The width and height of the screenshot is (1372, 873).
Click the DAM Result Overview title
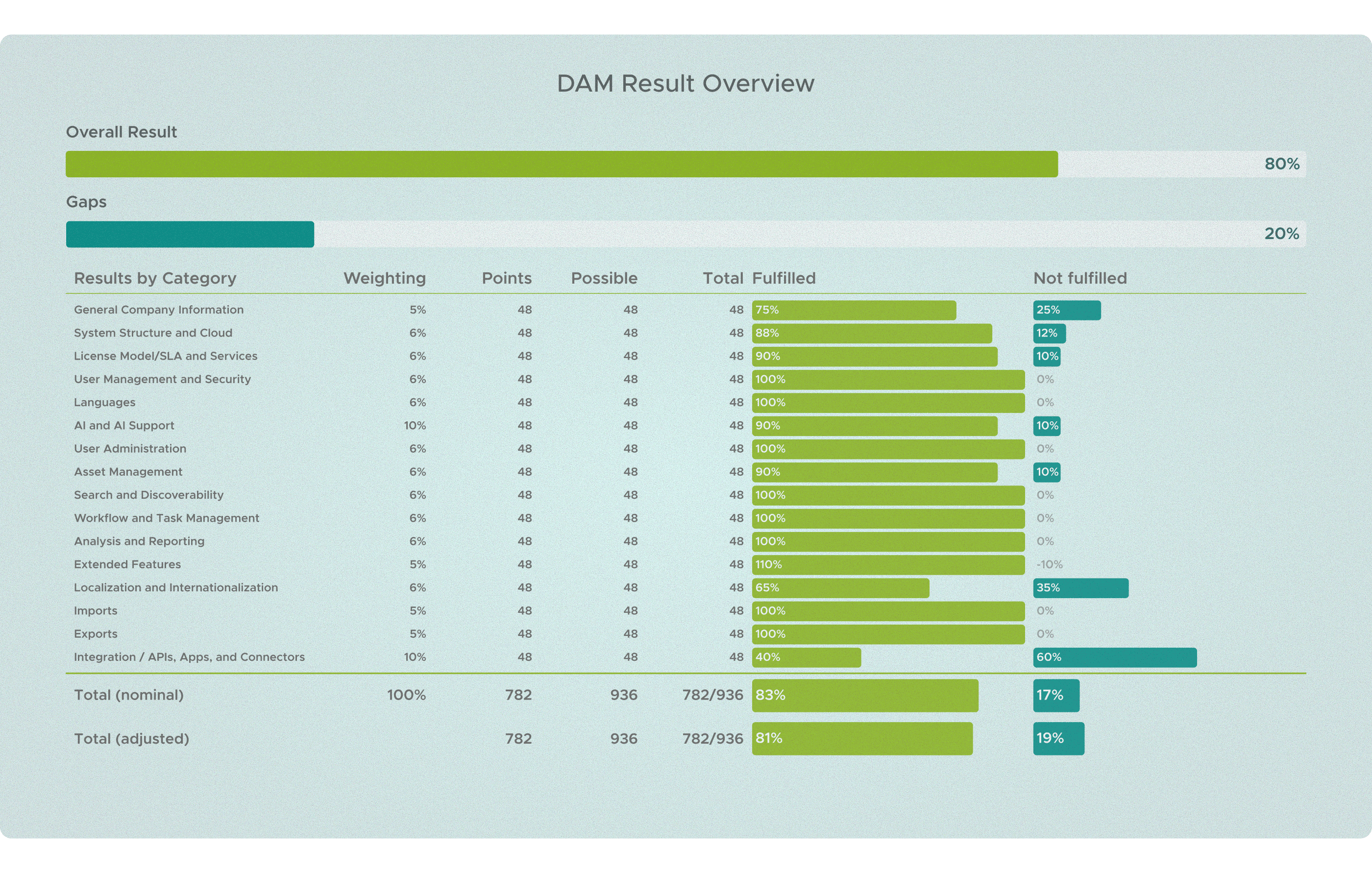(x=686, y=83)
